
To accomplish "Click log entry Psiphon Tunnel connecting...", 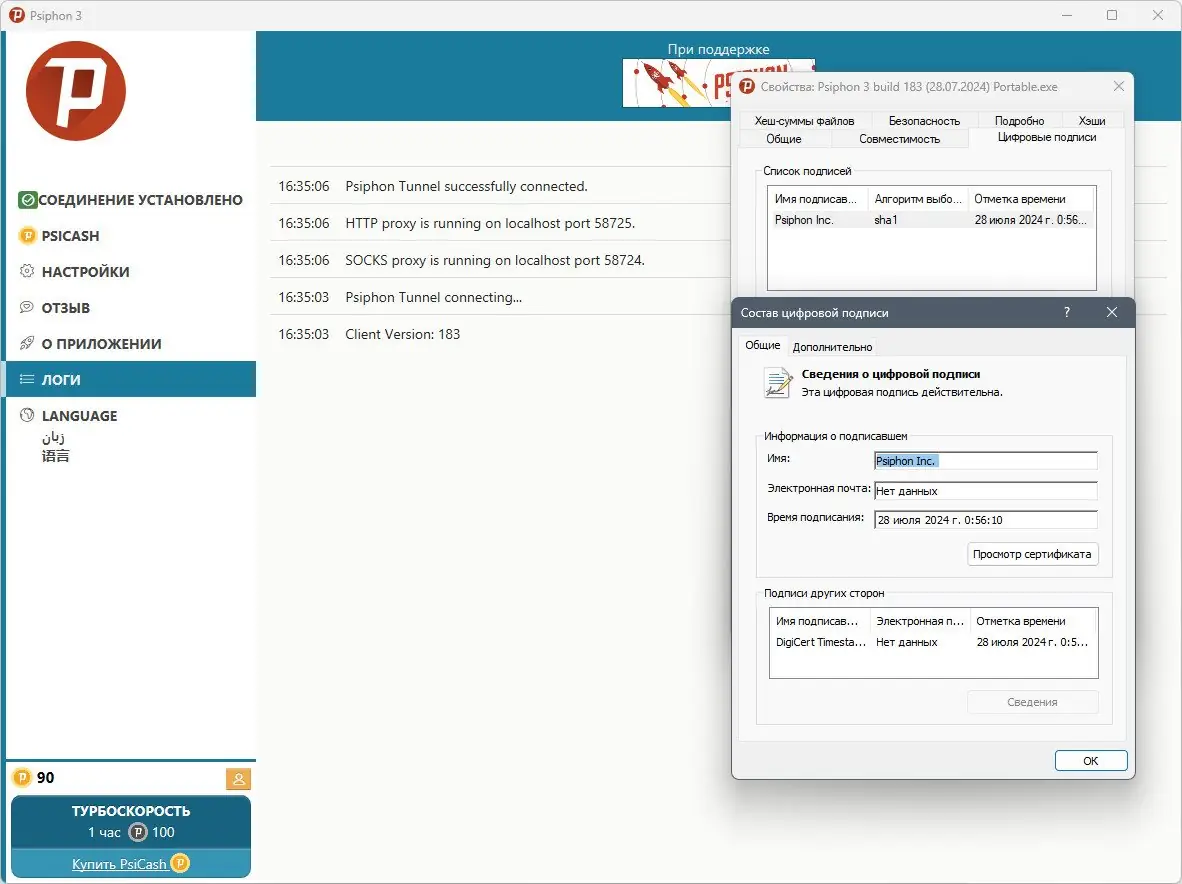I will point(433,297).
